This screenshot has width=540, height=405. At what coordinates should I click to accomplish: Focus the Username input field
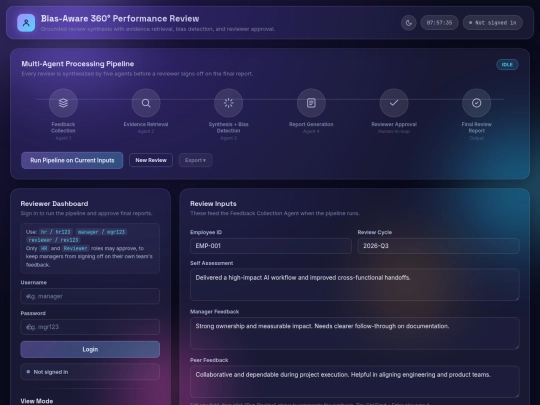click(x=90, y=296)
